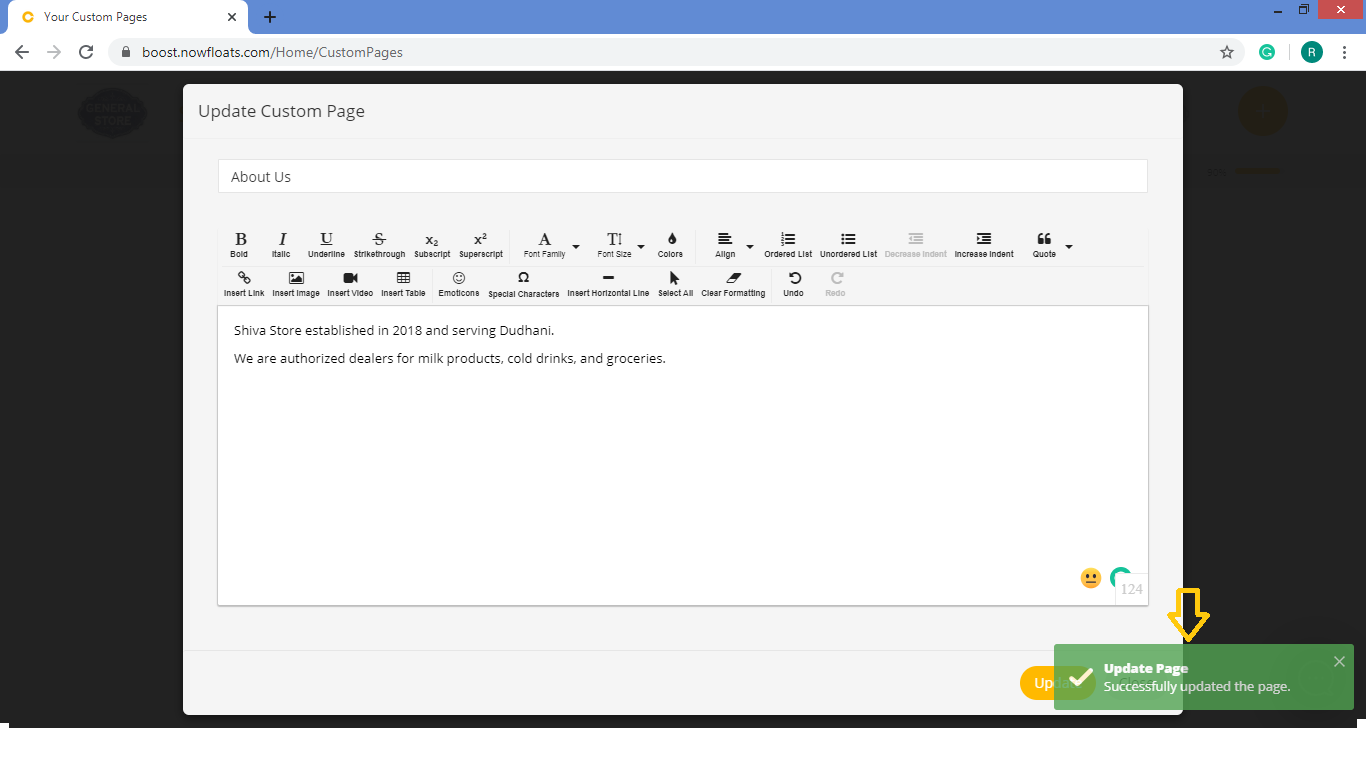The height and width of the screenshot is (768, 1366).
Task: Open the Colors picker in the toolbar
Action: (x=670, y=243)
